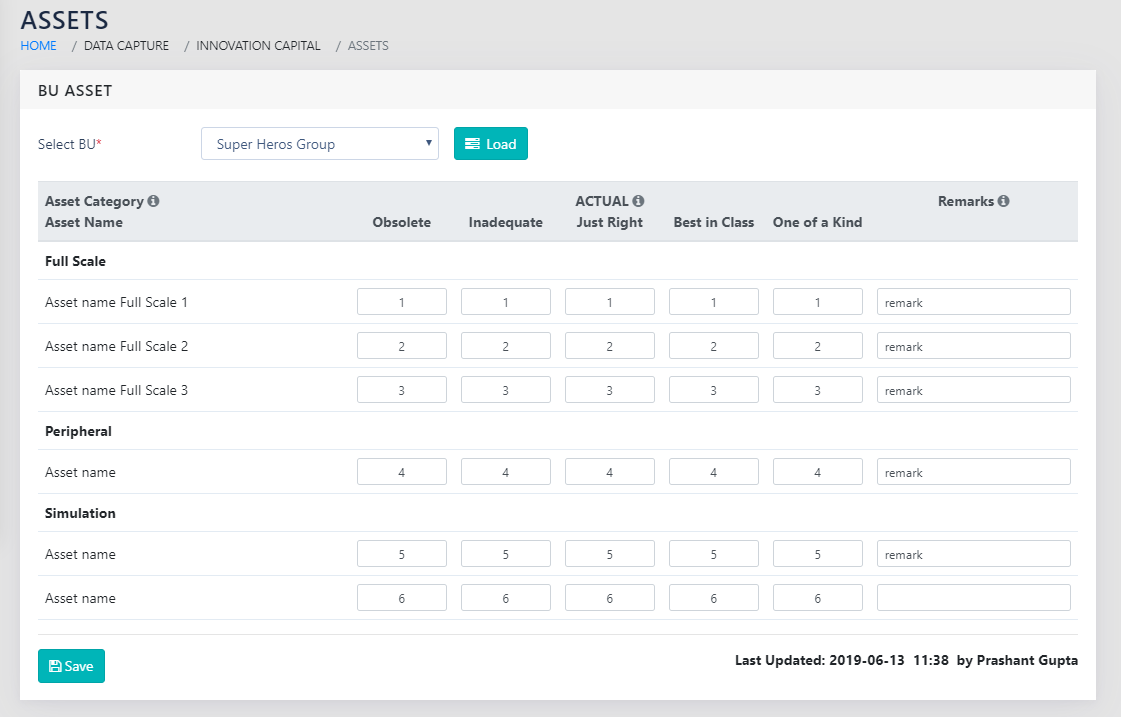Navigate to DATA CAPTURE breadcrumb
The width and height of the screenshot is (1121, 717).
click(x=126, y=46)
